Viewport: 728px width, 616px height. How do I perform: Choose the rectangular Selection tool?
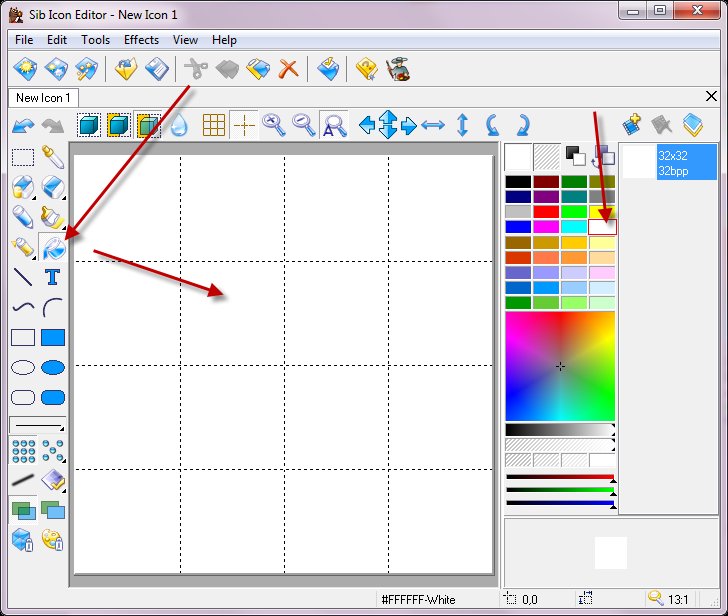23,156
